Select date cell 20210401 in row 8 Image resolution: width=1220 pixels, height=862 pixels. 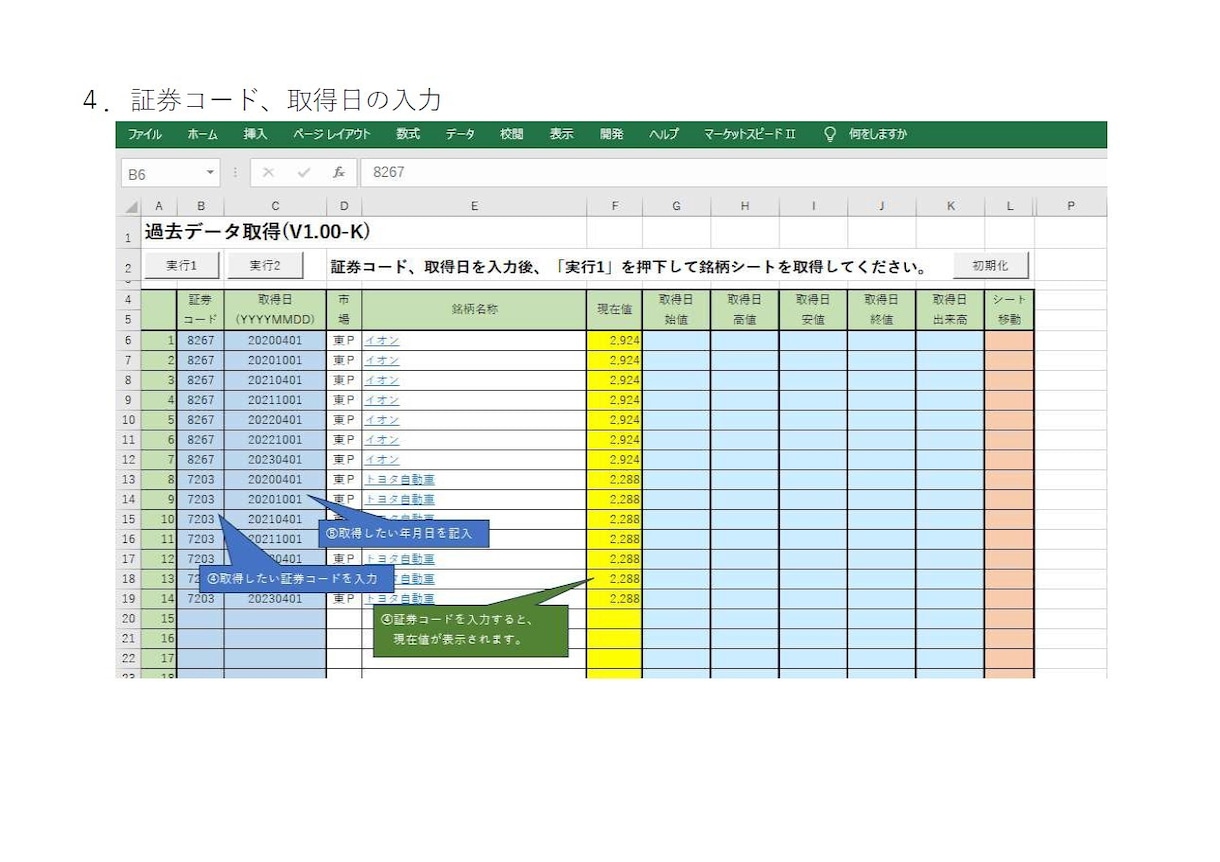tap(275, 380)
